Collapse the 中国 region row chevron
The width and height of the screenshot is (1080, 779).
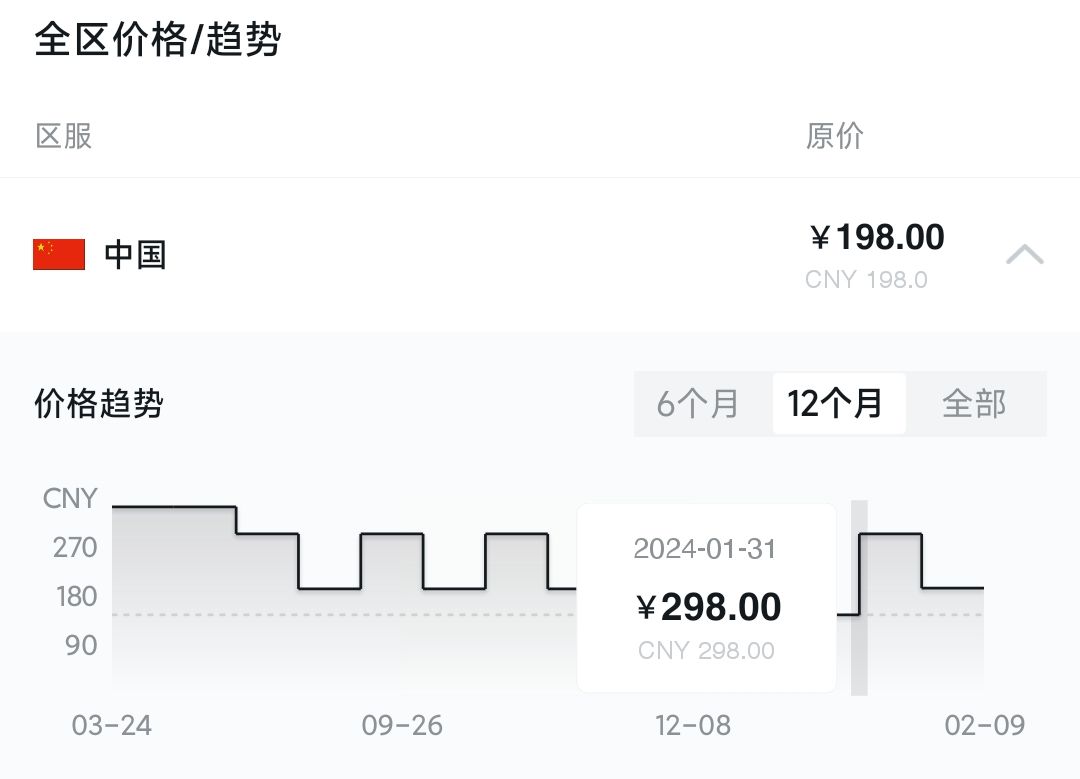pyautogui.click(x=1025, y=254)
